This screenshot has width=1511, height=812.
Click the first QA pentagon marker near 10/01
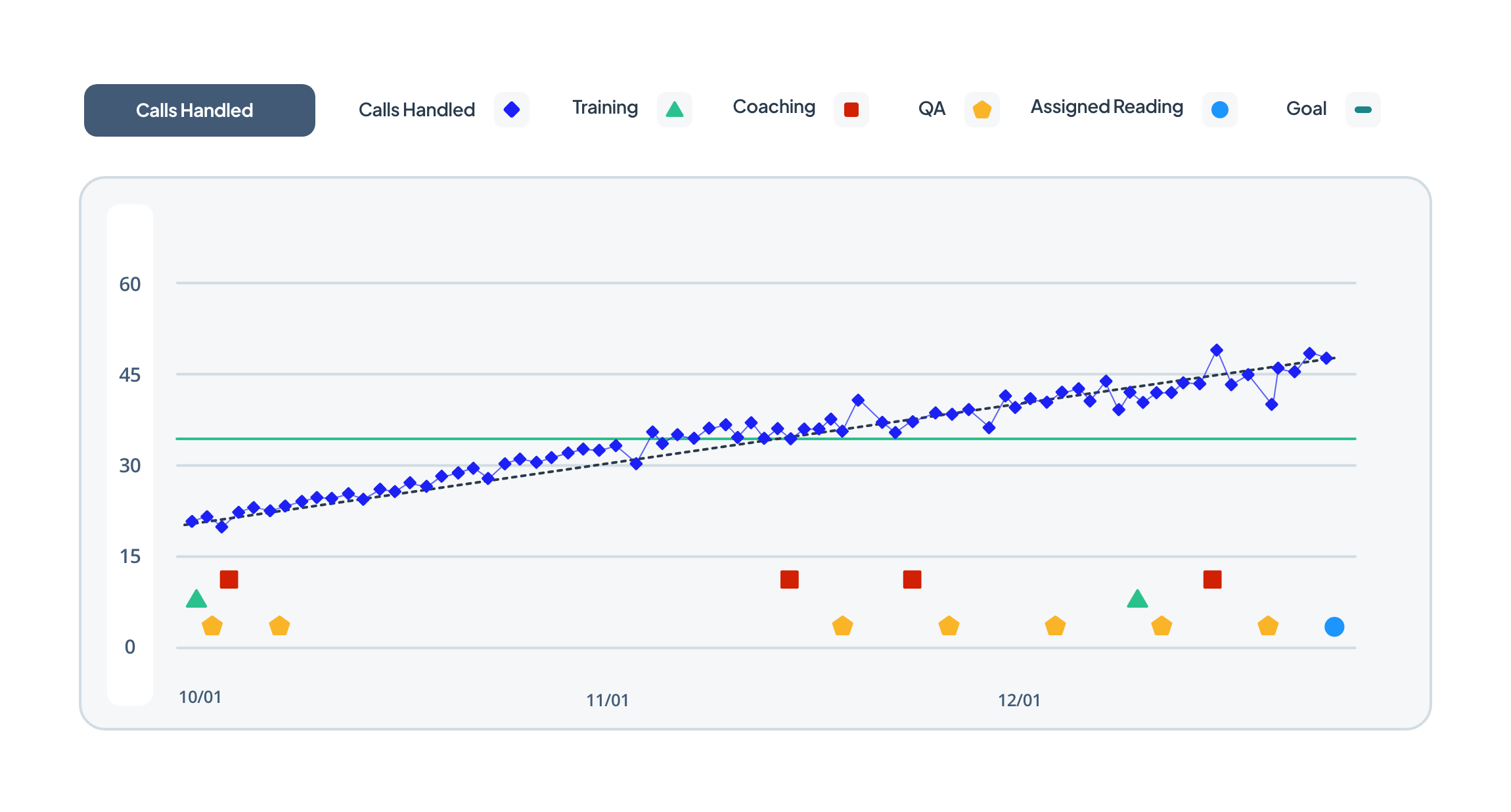click(x=212, y=626)
